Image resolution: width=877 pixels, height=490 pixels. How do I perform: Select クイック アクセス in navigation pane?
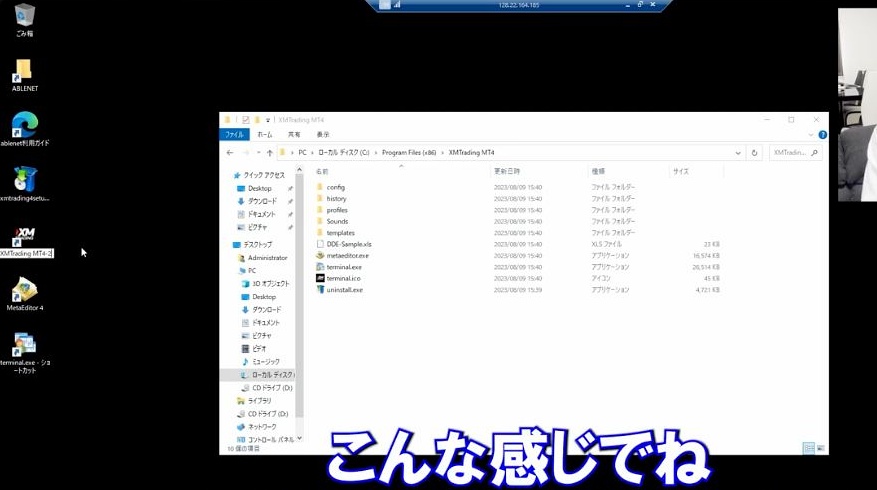pos(263,175)
